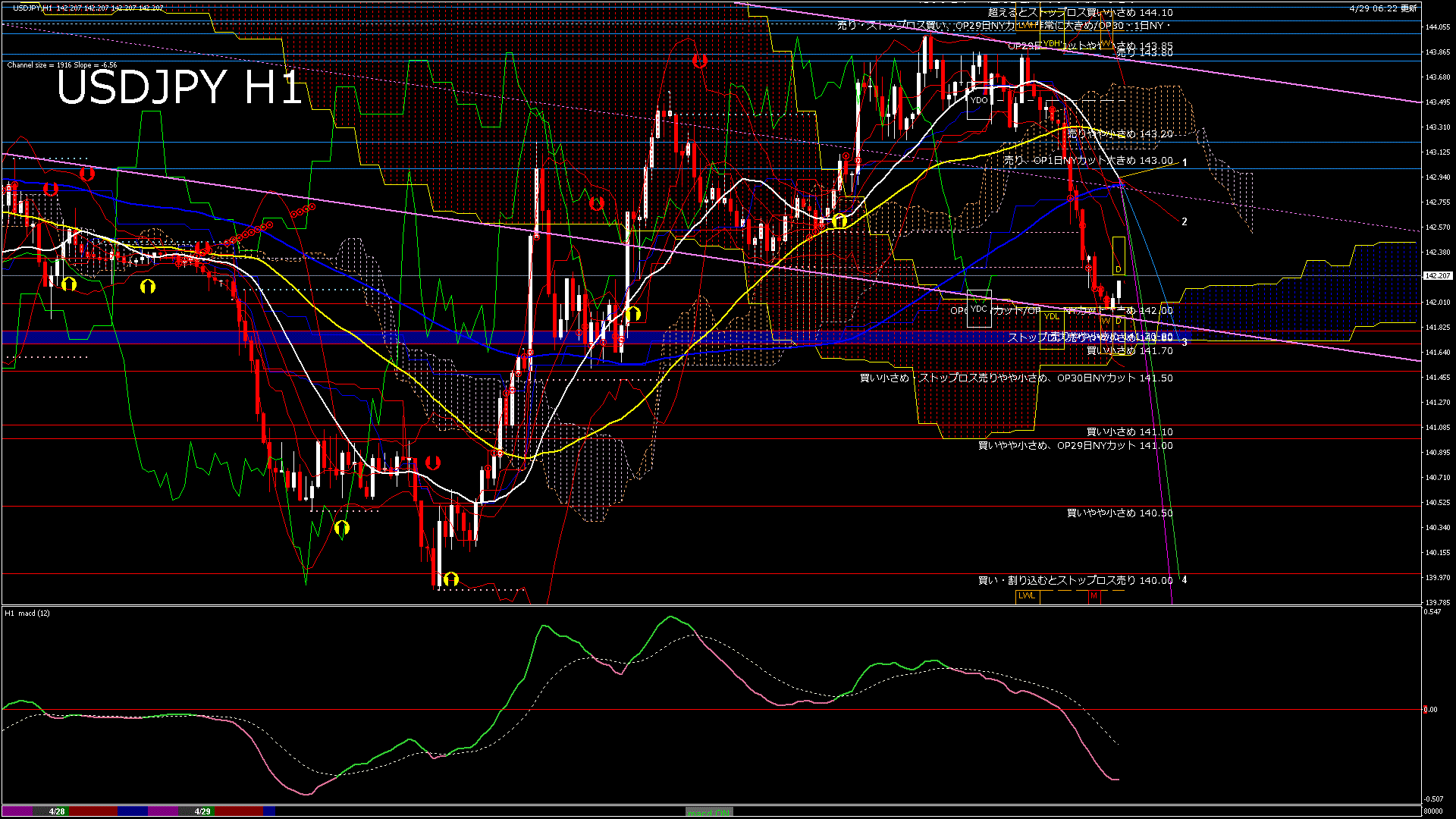
Task: Select the USDJPY H1 title label
Action: point(180,87)
